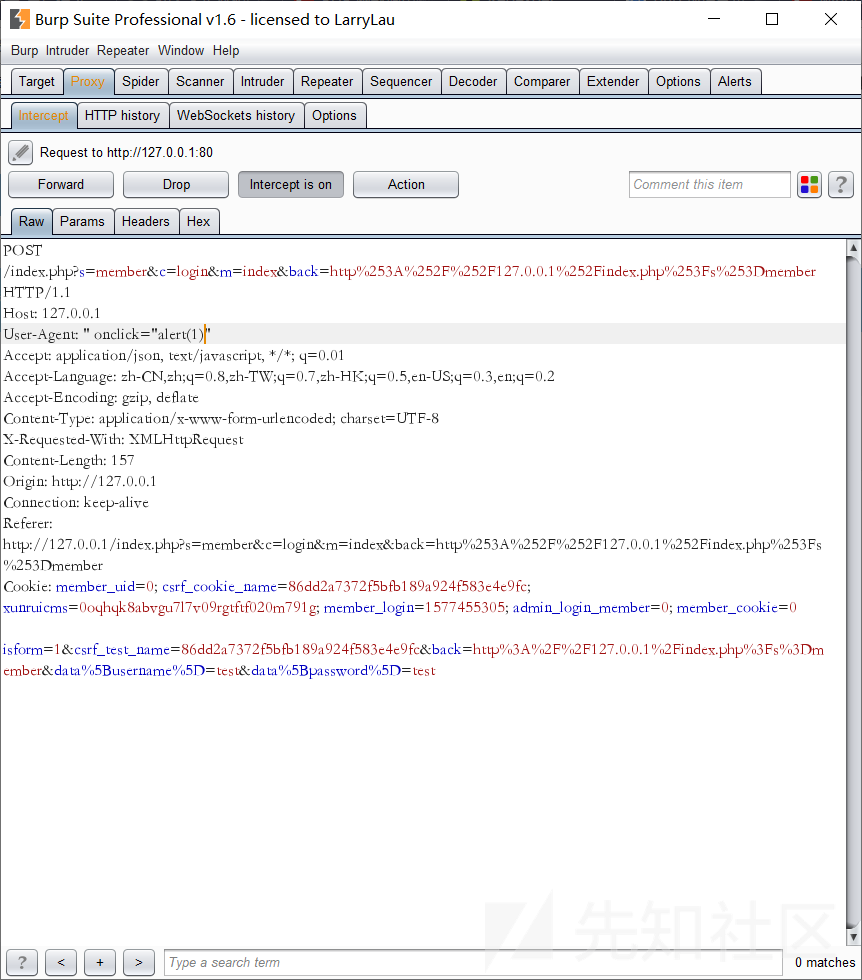Open the Intruder menu in menu bar
The image size is (862, 980).
click(68, 51)
